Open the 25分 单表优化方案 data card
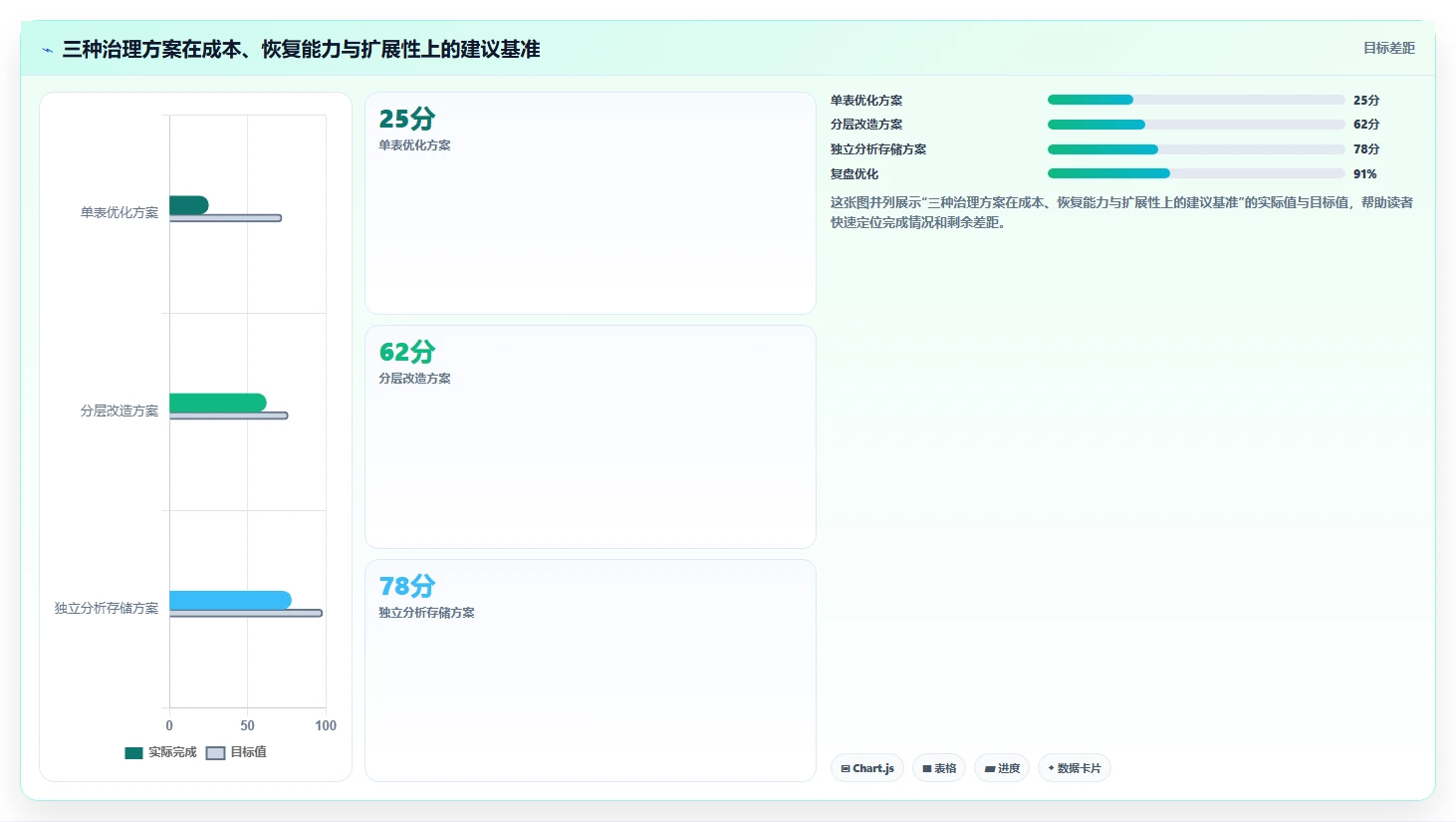The width and height of the screenshot is (1456, 822). click(591, 203)
